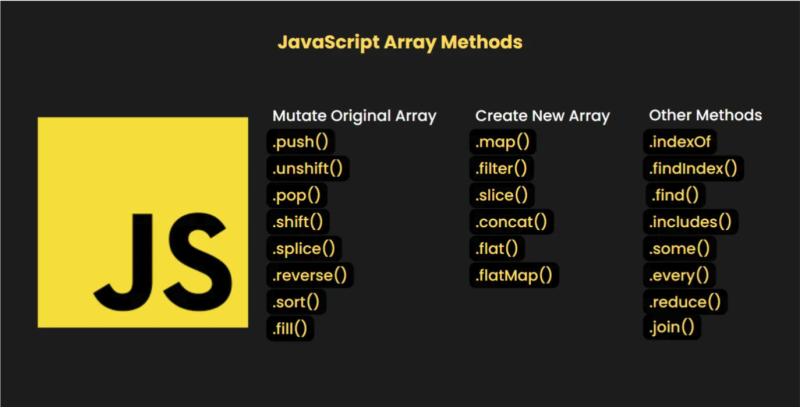Select the Mutate Original Array heading
This screenshot has height=407, width=800.
tap(354, 115)
